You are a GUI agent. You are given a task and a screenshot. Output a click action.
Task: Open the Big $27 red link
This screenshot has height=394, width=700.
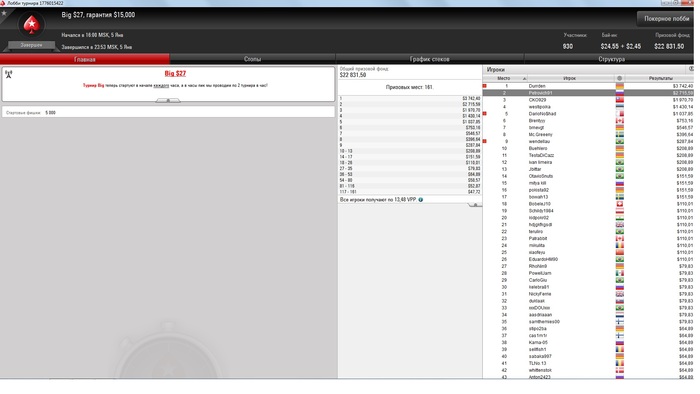(175, 74)
